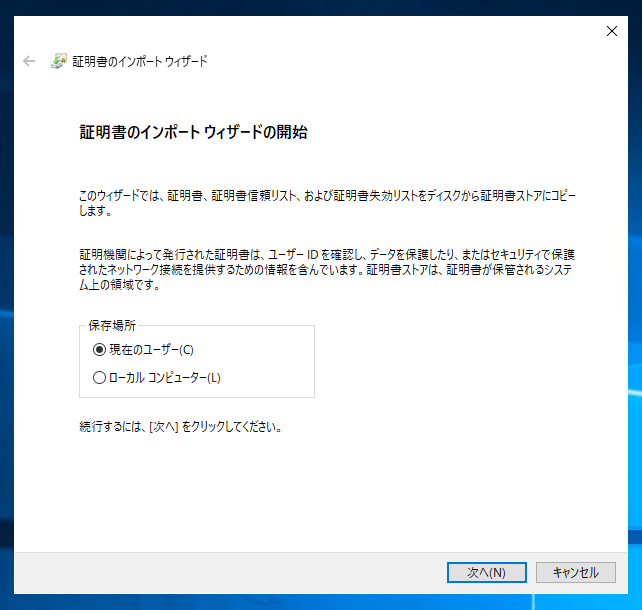Close the wizard with the X button
Image resolution: width=642 pixels, height=610 pixels.
click(612, 31)
